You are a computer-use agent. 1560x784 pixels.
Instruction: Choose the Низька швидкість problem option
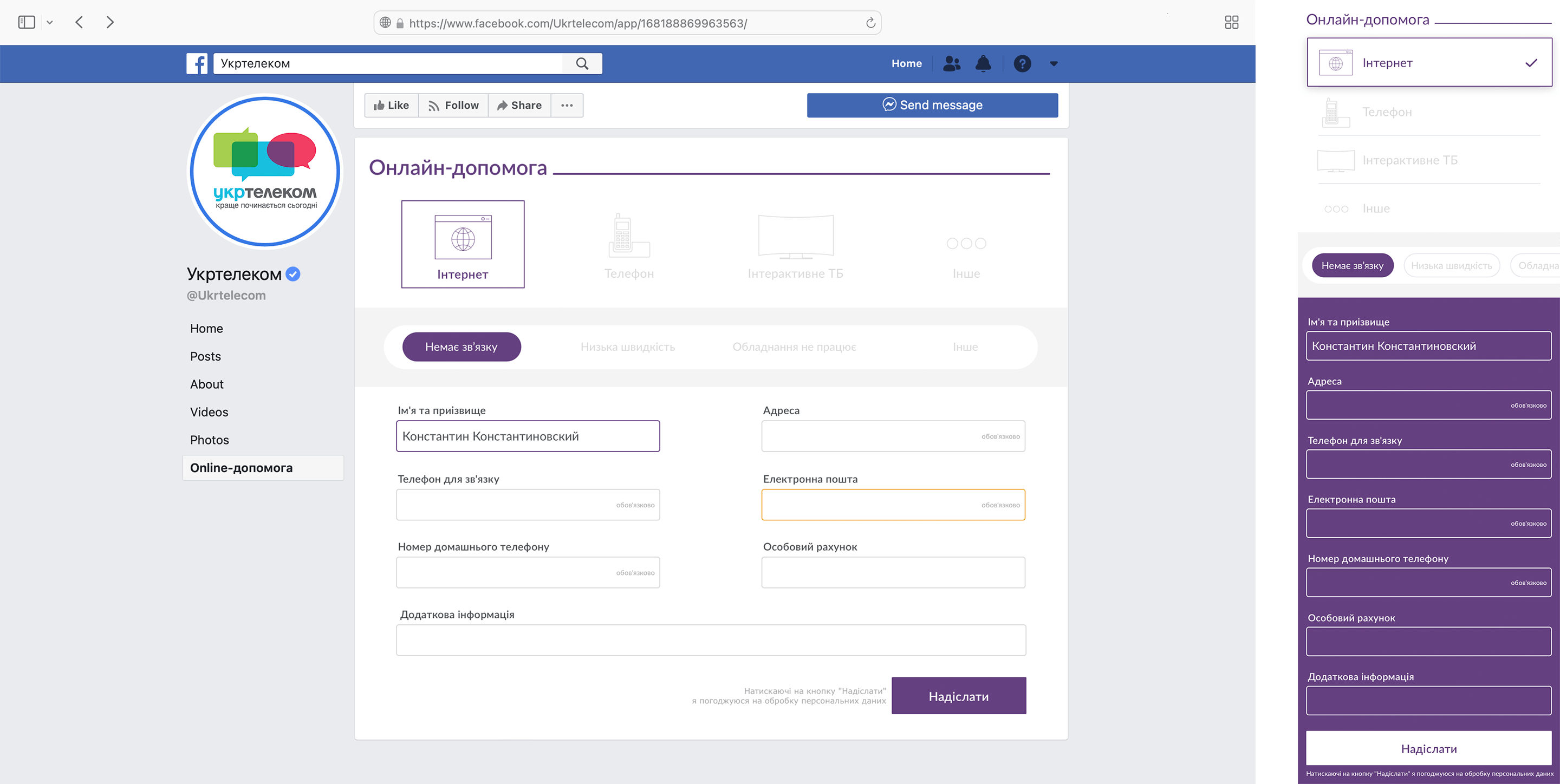[x=627, y=347]
